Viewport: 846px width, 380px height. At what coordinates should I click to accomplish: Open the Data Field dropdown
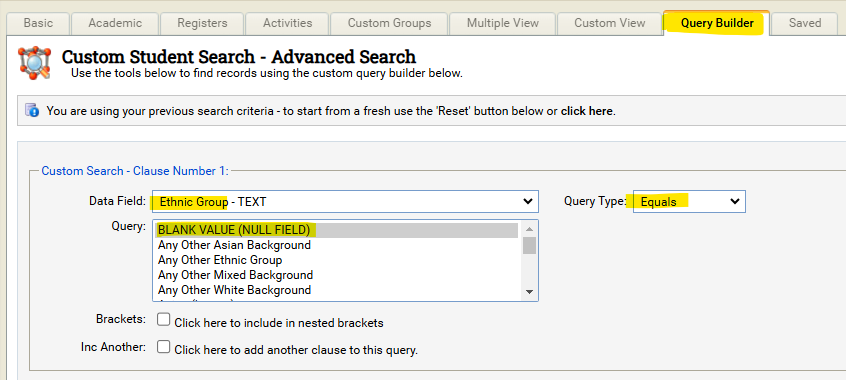(345, 201)
